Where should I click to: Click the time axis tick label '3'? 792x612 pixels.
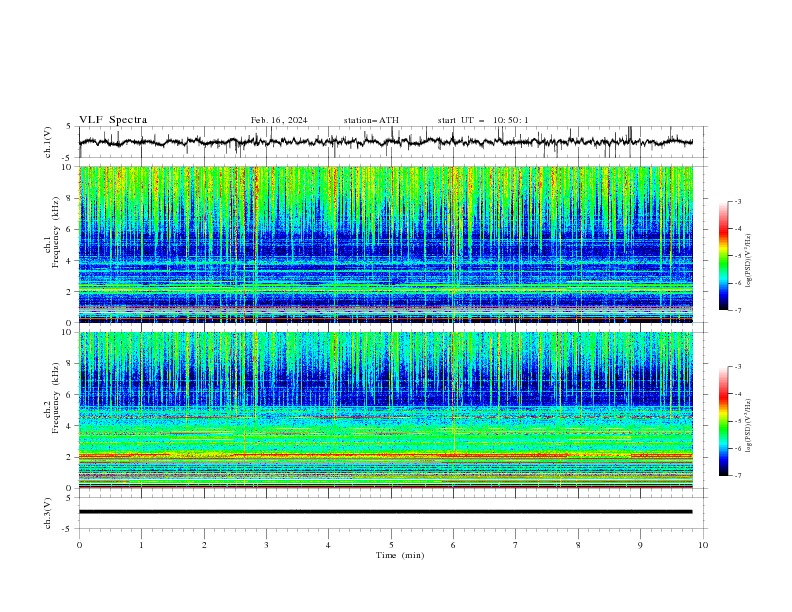coord(266,545)
